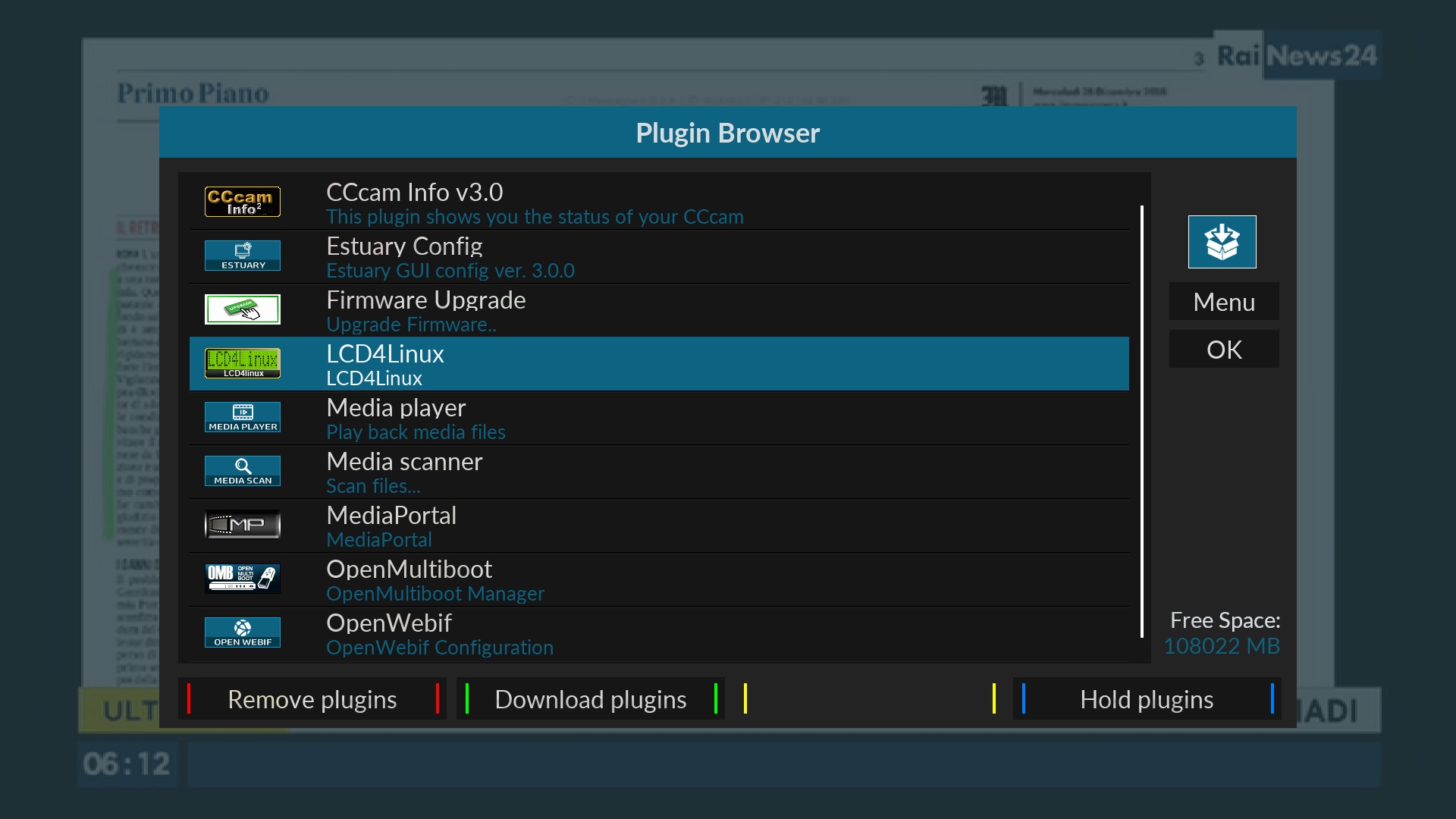Choose the green Download plugins button
The image size is (1456, 819).
pyautogui.click(x=591, y=698)
